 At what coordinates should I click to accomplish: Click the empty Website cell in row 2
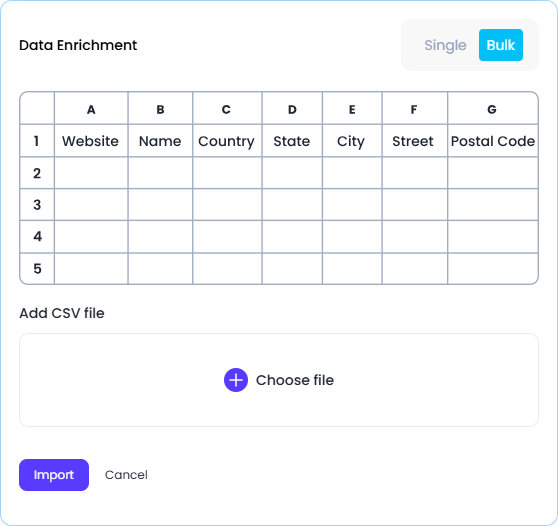click(91, 173)
